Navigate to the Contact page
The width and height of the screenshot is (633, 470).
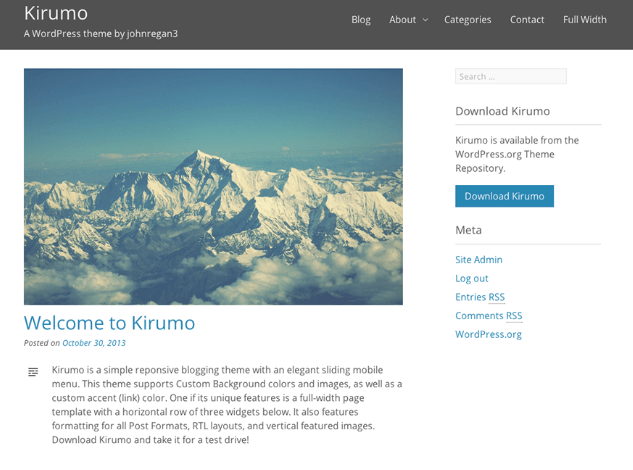tap(527, 20)
